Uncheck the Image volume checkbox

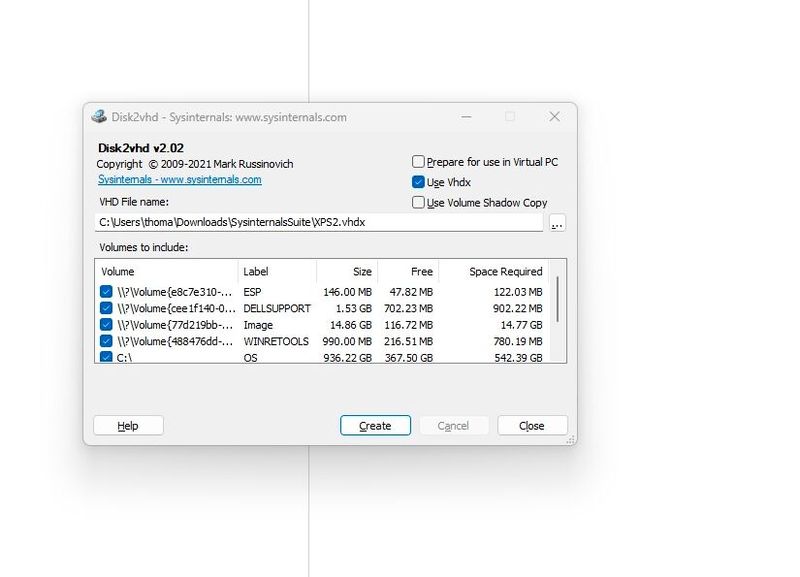(x=106, y=324)
